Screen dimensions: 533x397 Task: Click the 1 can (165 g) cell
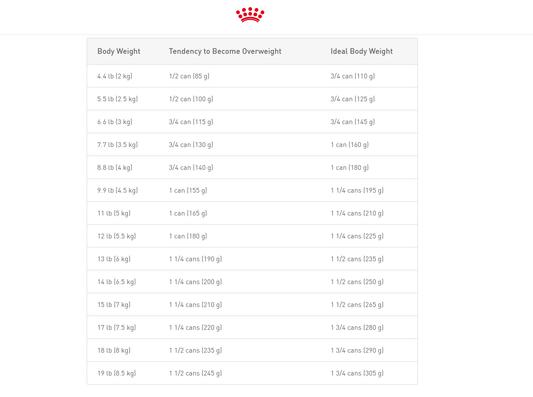pos(188,213)
